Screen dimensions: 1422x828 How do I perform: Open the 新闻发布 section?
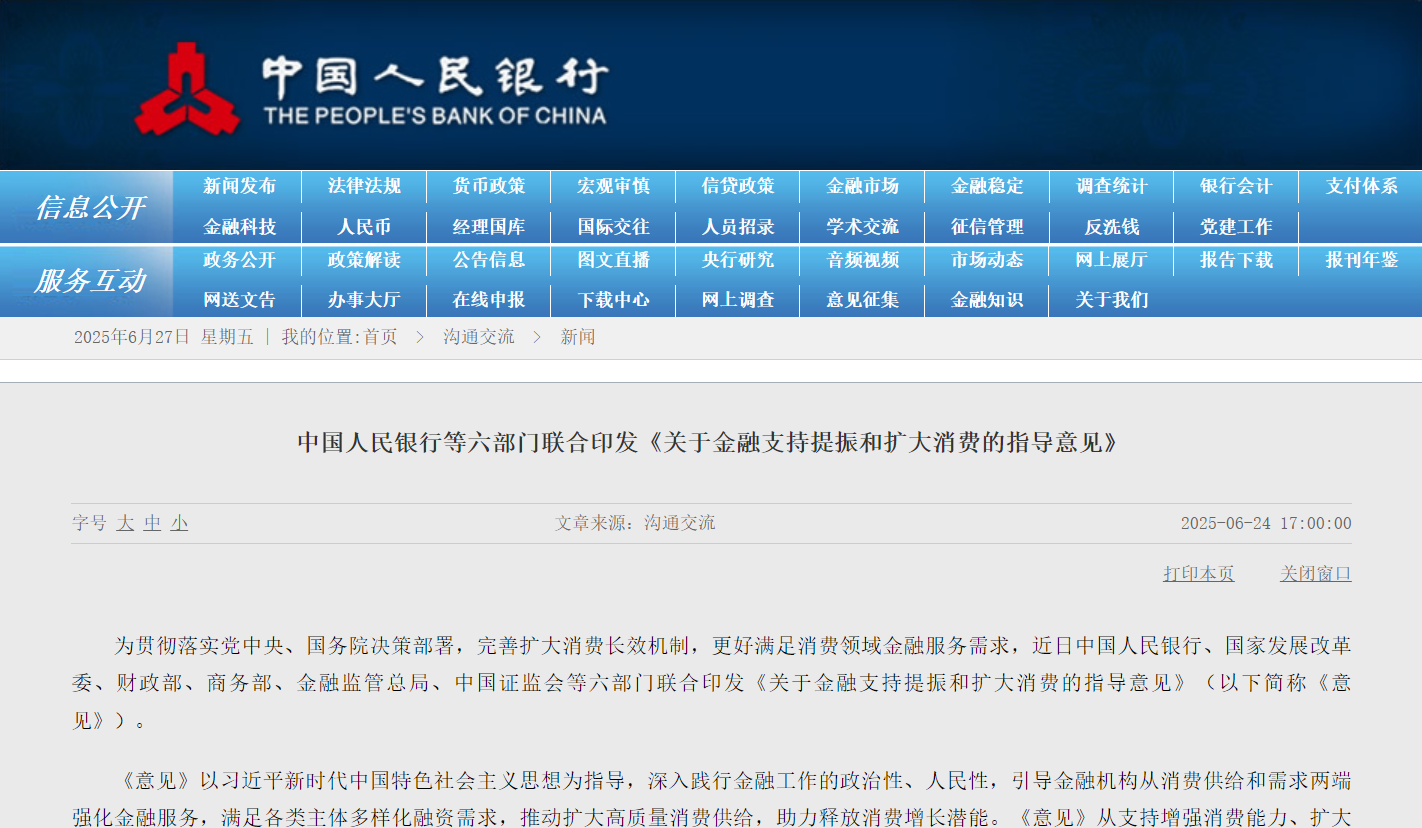(237, 186)
